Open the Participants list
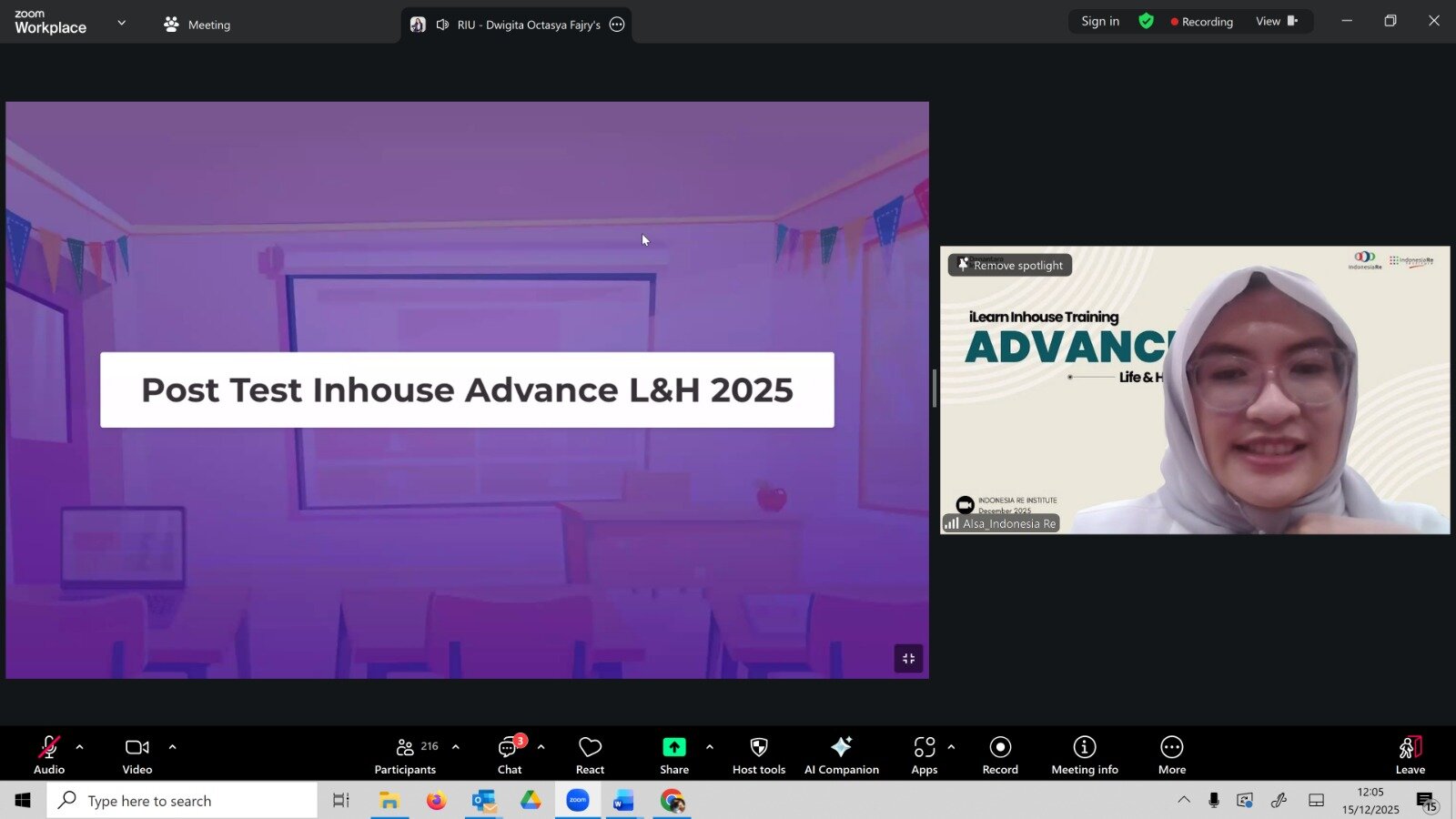 406,754
